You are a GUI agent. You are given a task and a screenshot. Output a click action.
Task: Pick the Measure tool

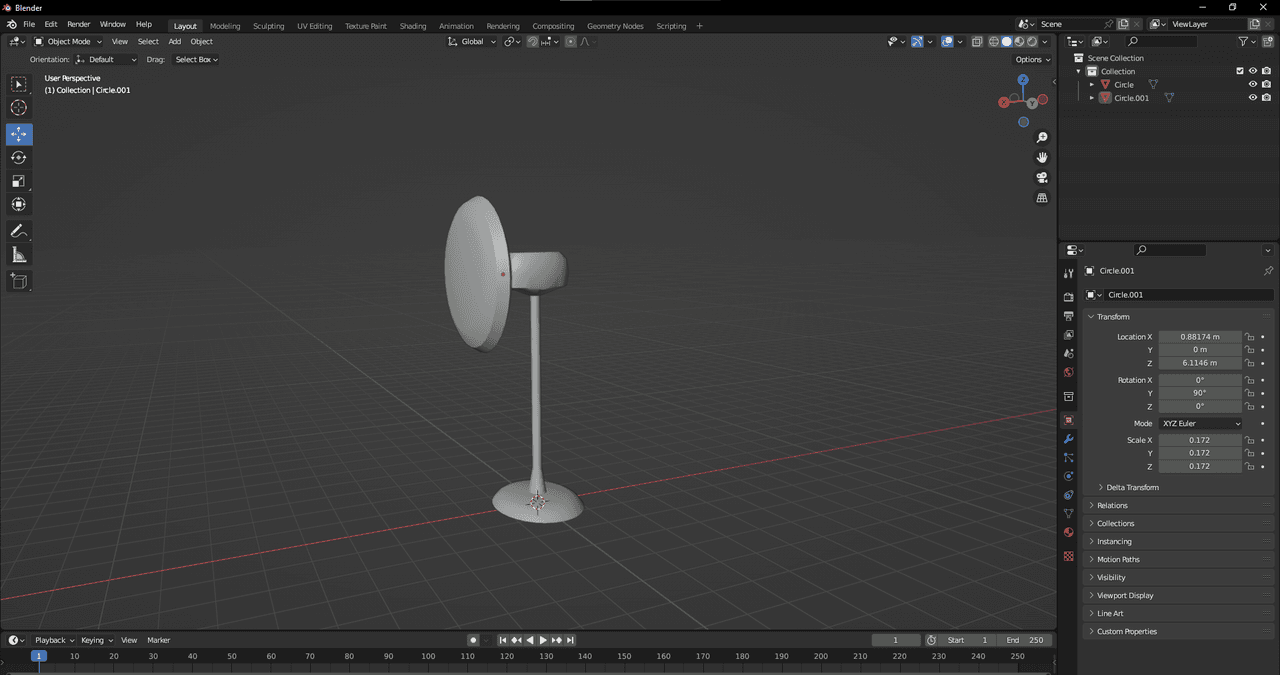click(19, 255)
